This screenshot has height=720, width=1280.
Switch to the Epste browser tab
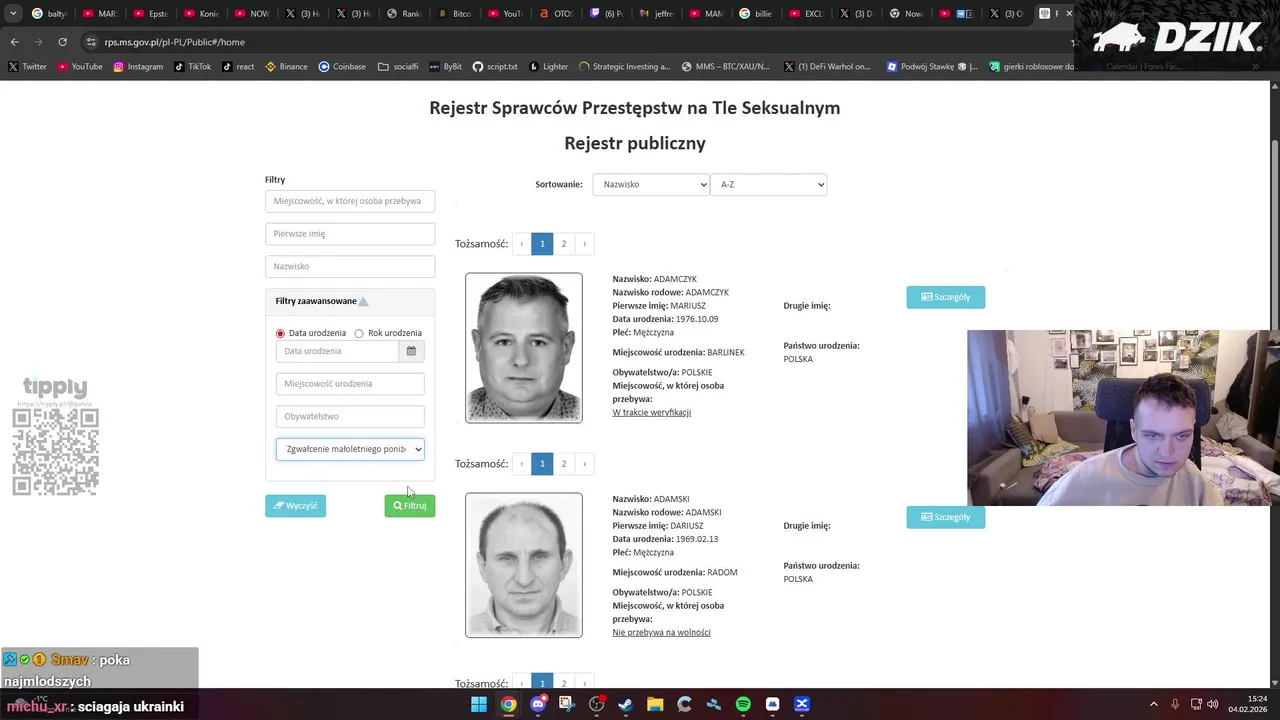coord(150,14)
